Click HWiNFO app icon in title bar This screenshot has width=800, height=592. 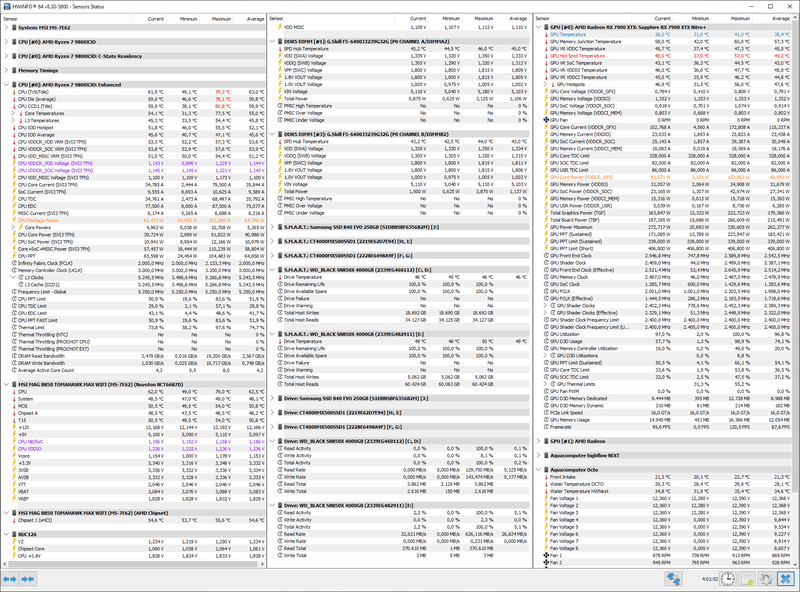(x=6, y=7)
